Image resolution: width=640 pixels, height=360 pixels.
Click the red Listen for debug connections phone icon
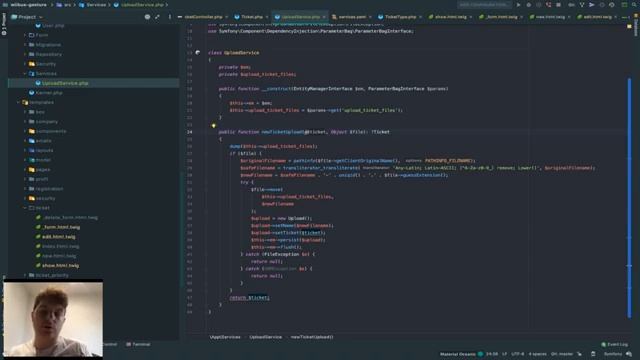548,5
